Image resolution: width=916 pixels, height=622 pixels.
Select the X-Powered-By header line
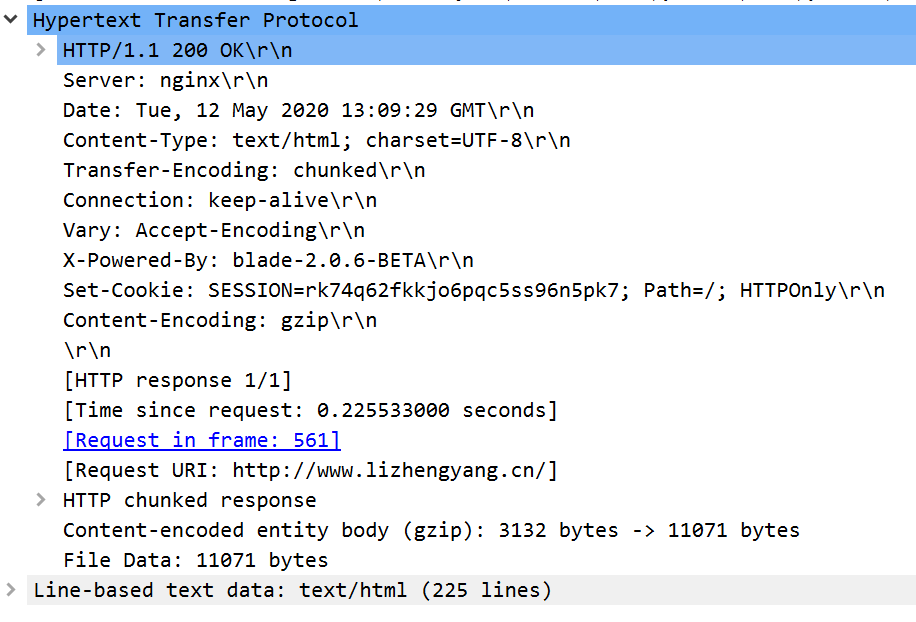250,260
